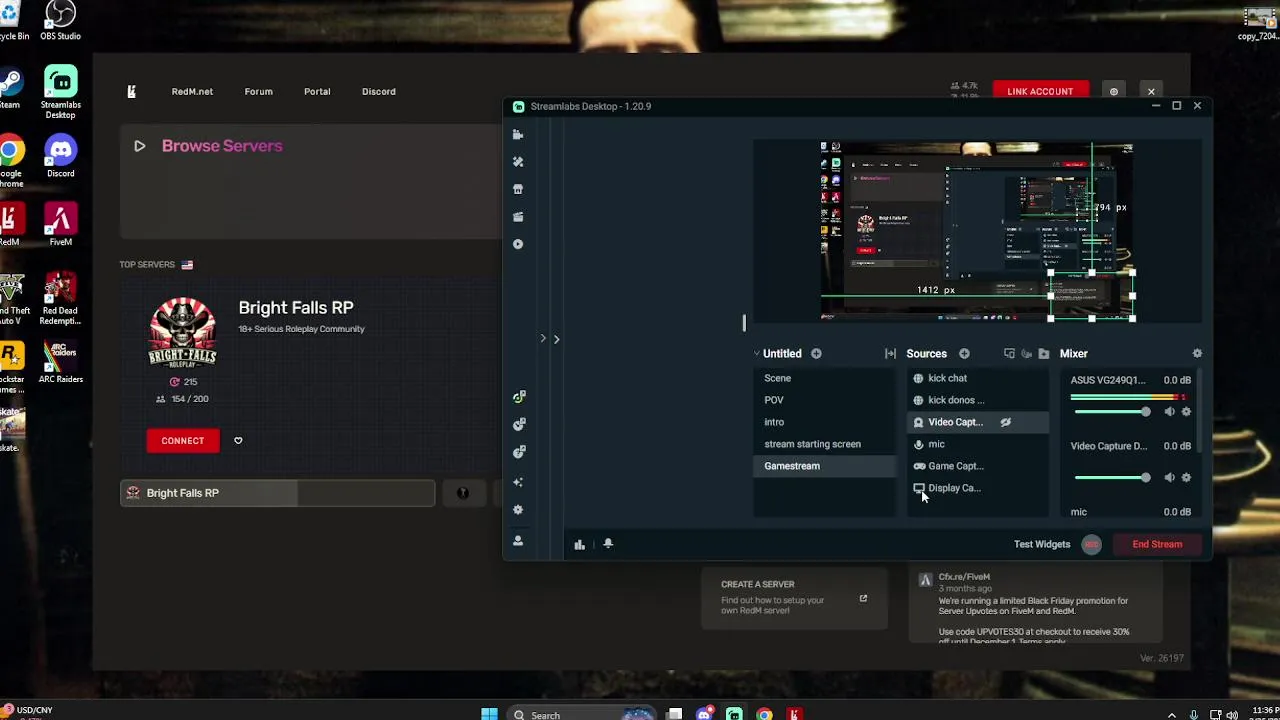The image size is (1280, 720).
Task: Open the stream stats bar chart icon
Action: (579, 544)
